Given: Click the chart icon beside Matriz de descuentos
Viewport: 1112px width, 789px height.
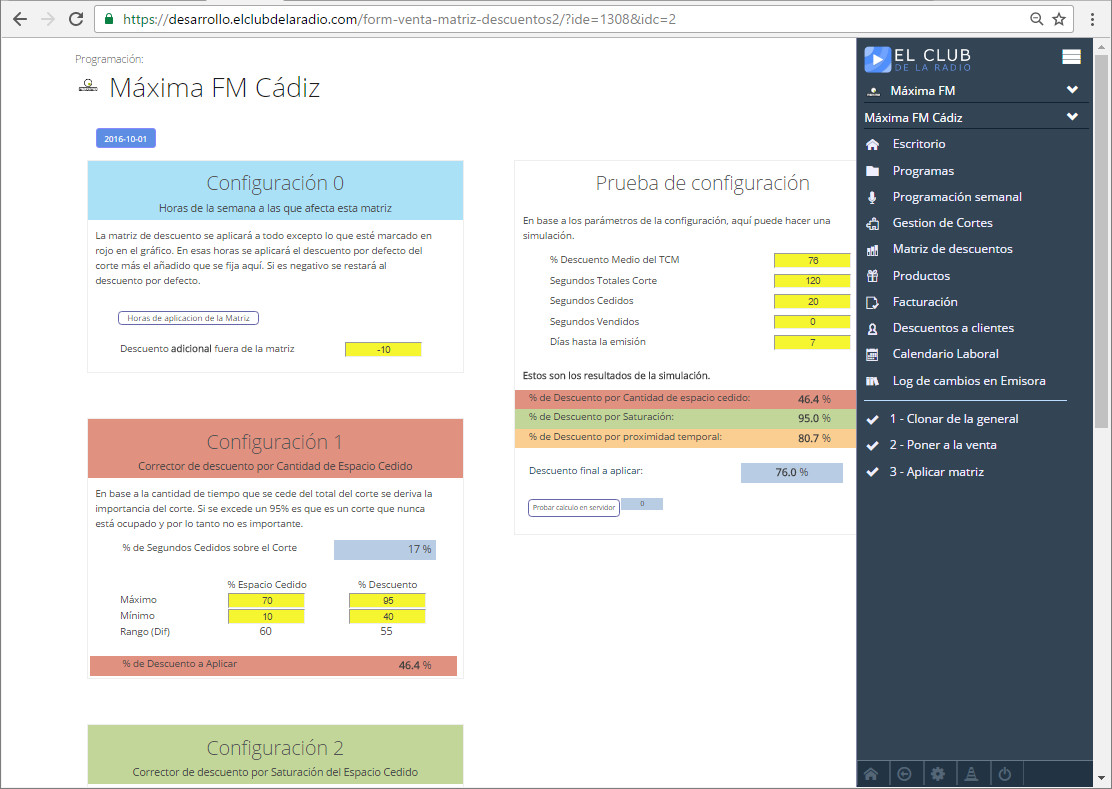Looking at the screenshot, I should pos(872,250).
